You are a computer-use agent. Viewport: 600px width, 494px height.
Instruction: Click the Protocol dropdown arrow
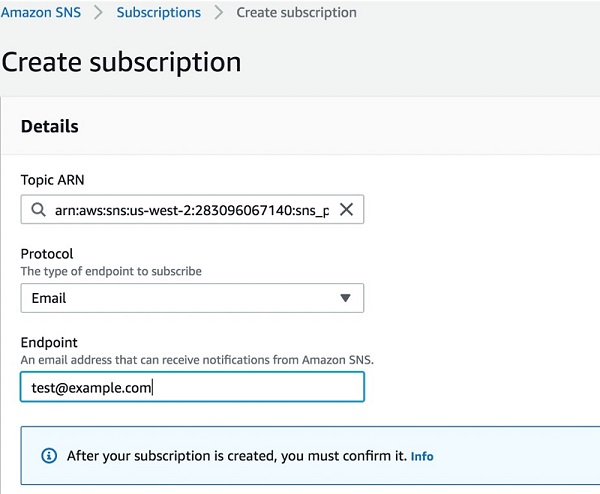point(345,298)
